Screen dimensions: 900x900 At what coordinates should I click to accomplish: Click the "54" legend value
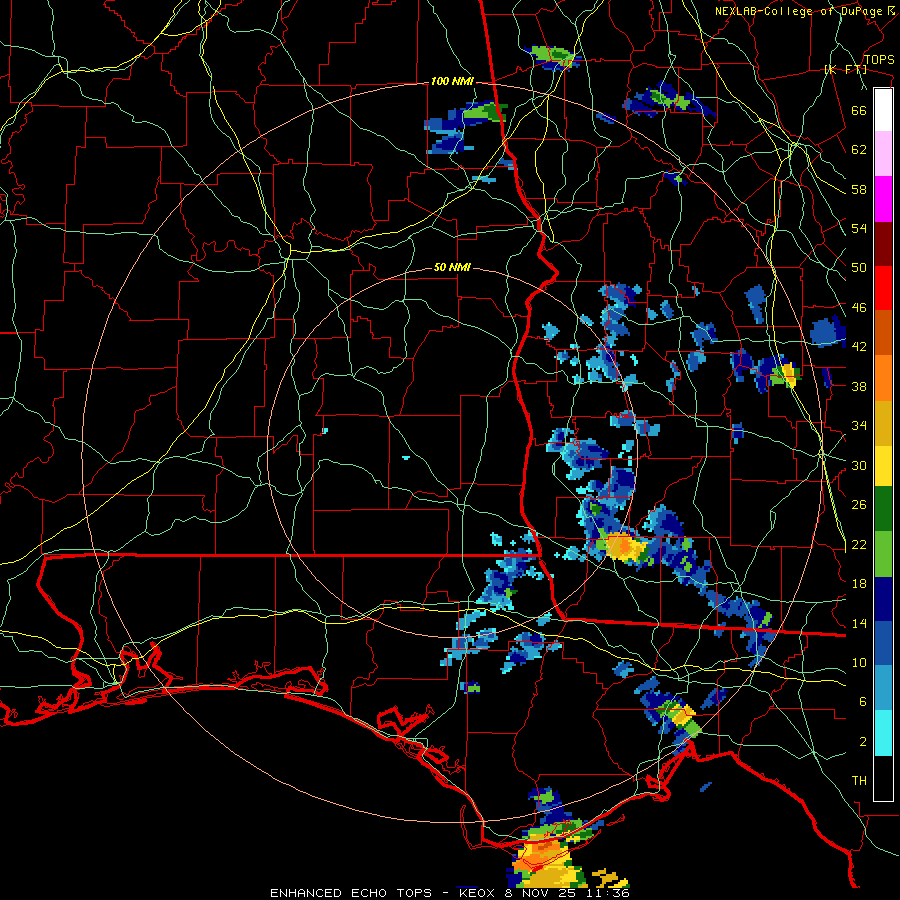pos(859,228)
